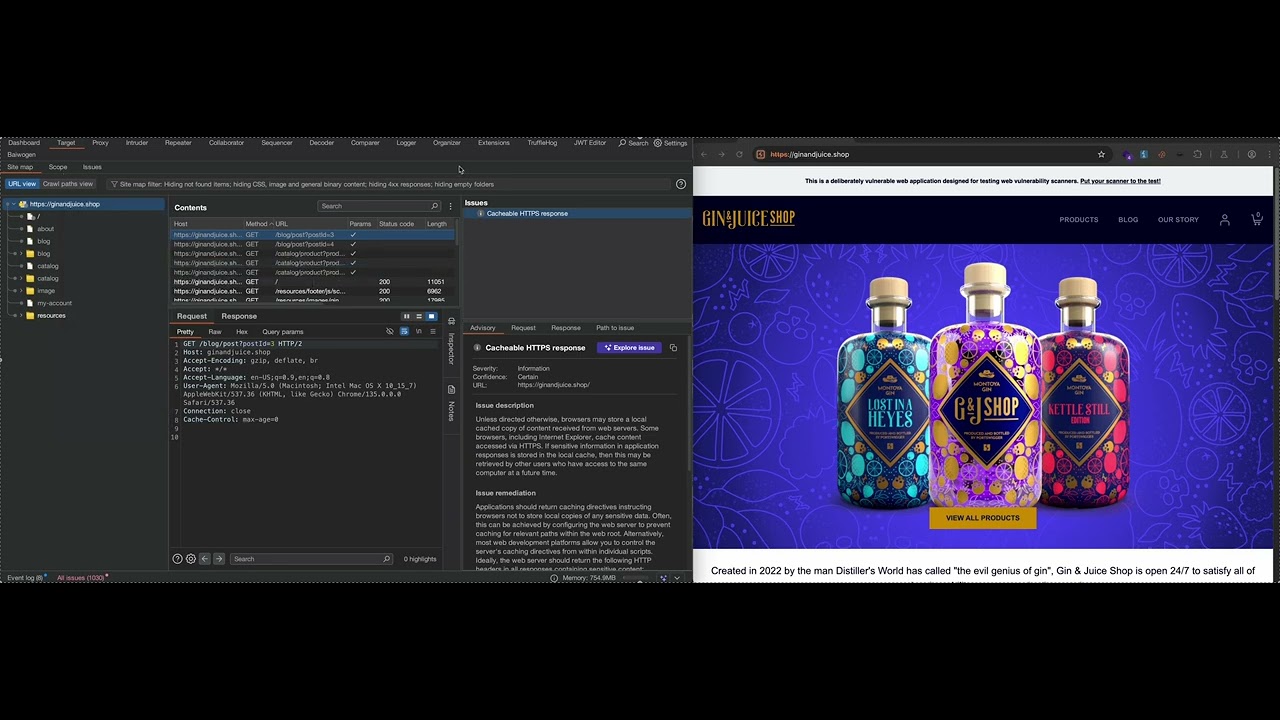Click Gin & Juice Shop logo
The image size is (1280, 720).
coord(748,219)
